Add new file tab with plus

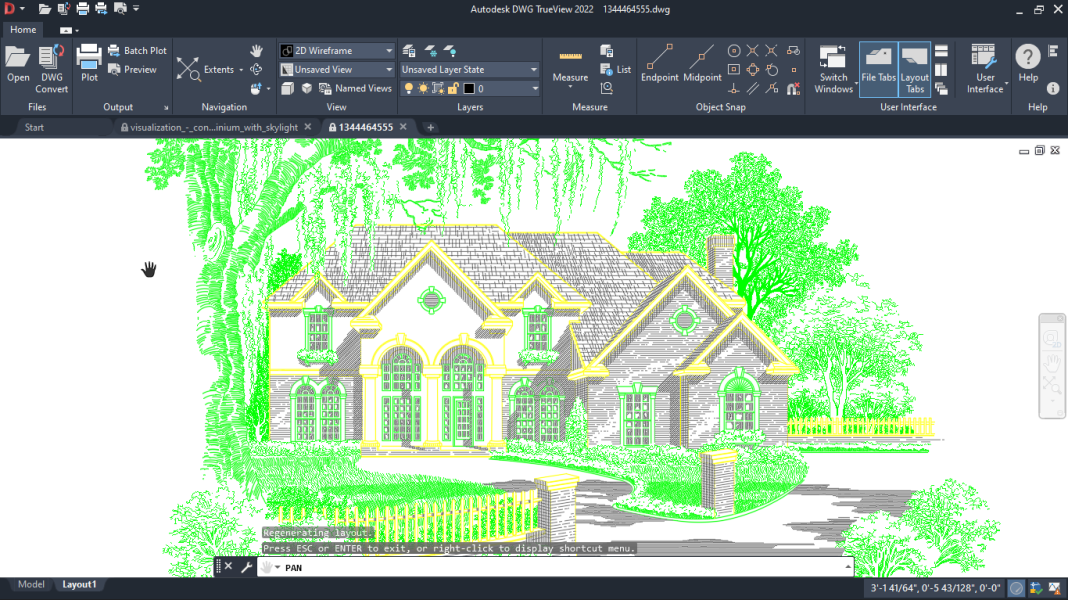[x=430, y=127]
